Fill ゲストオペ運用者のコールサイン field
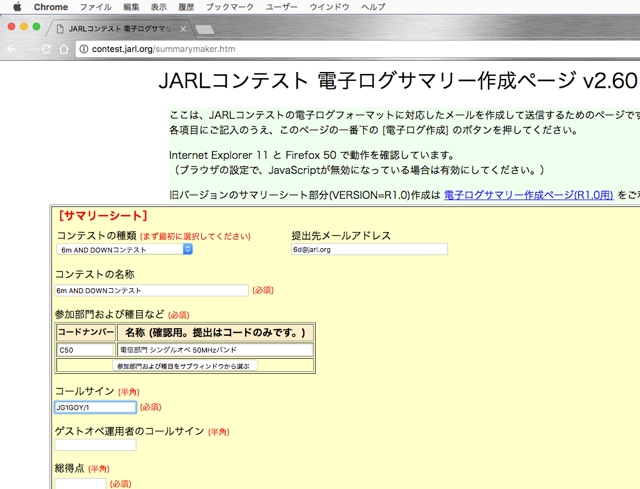 click(95, 445)
